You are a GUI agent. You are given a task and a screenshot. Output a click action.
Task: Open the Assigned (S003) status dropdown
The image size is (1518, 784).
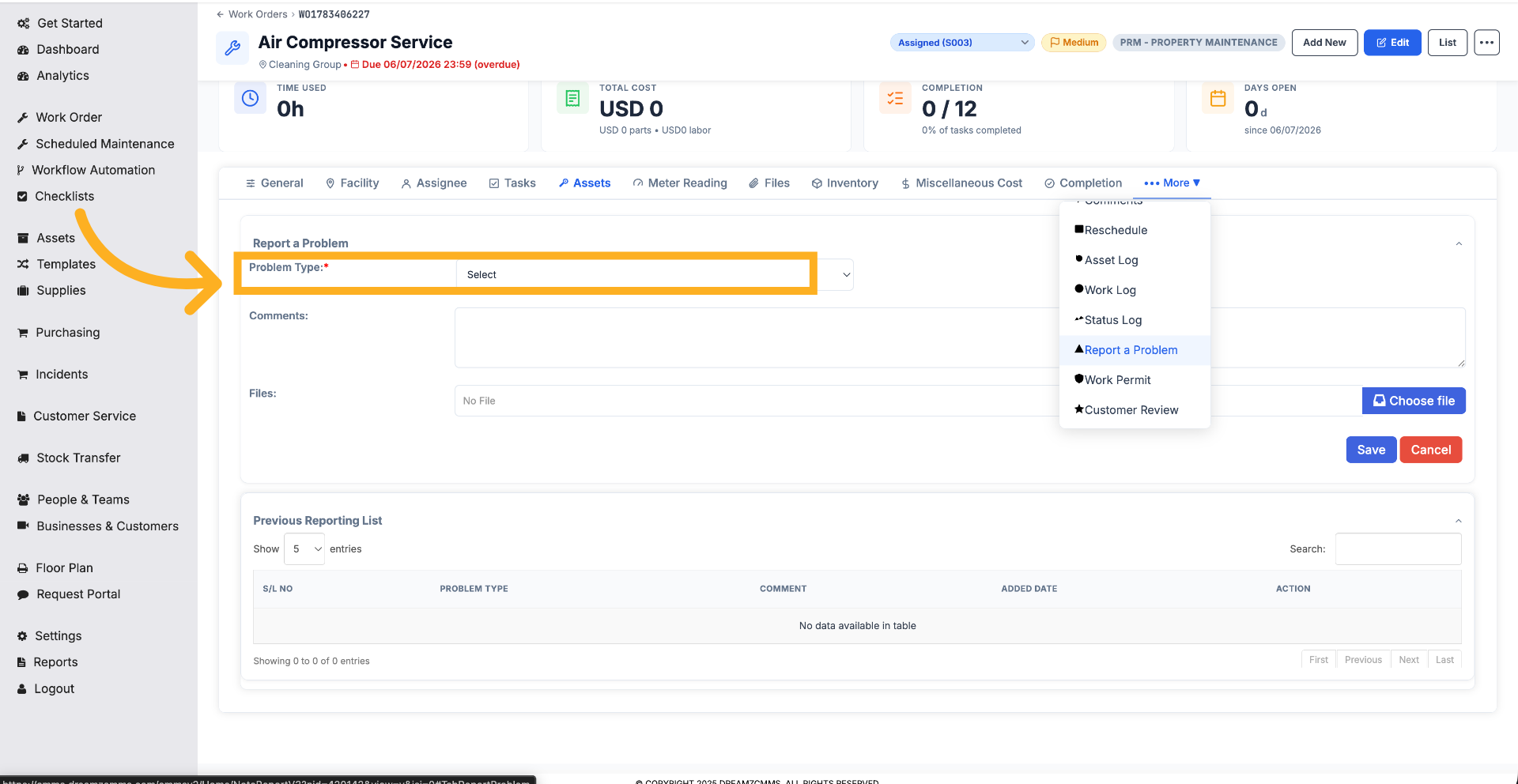[x=962, y=43]
